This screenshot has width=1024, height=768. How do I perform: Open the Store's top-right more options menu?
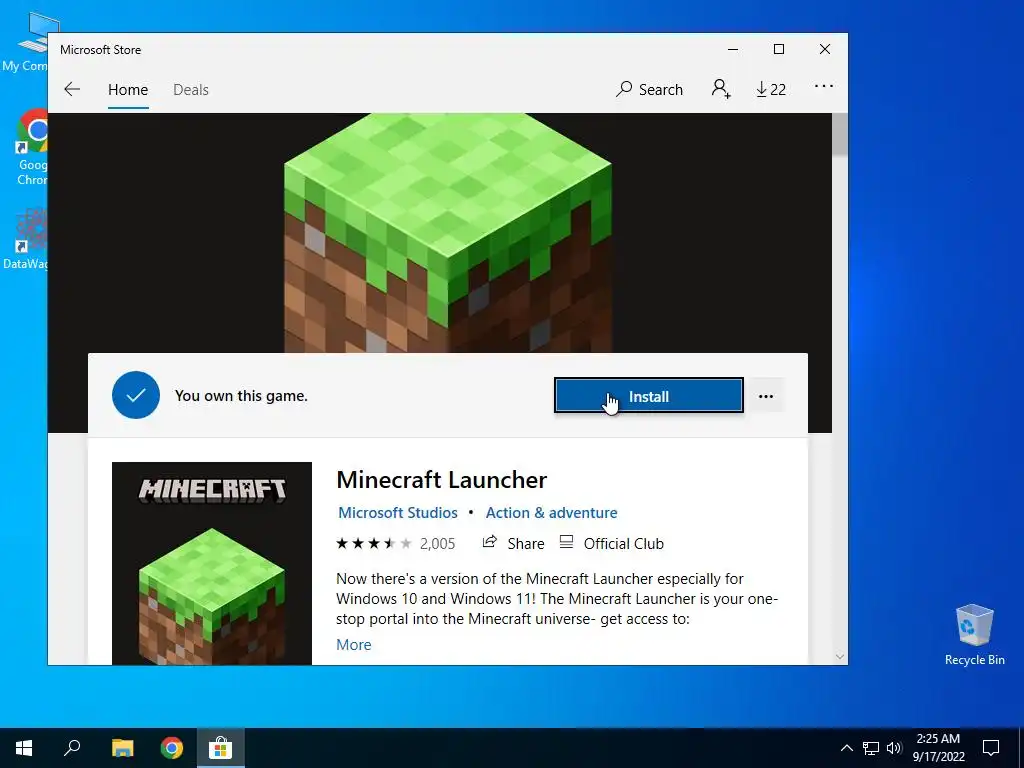click(824, 86)
